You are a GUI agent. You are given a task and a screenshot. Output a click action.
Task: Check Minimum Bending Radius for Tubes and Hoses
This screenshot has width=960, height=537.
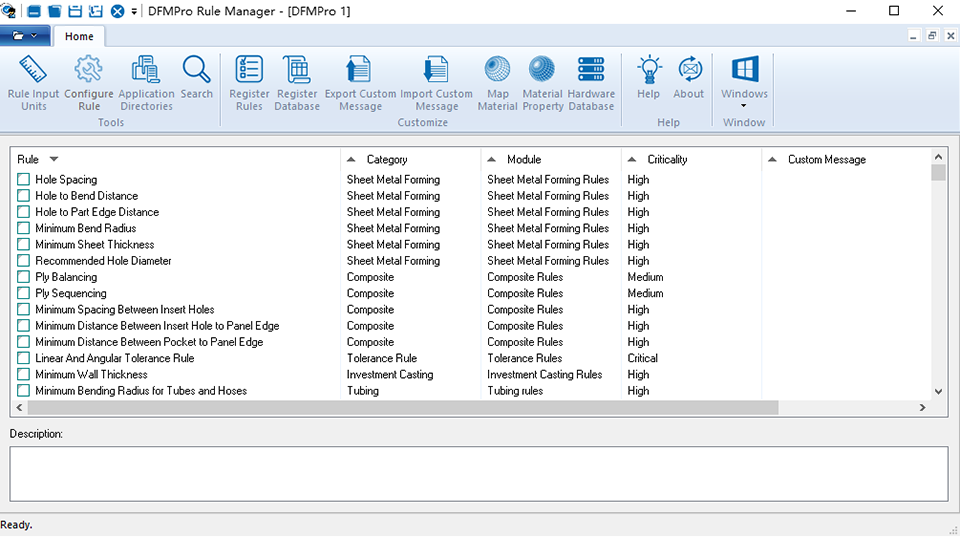[23, 391]
